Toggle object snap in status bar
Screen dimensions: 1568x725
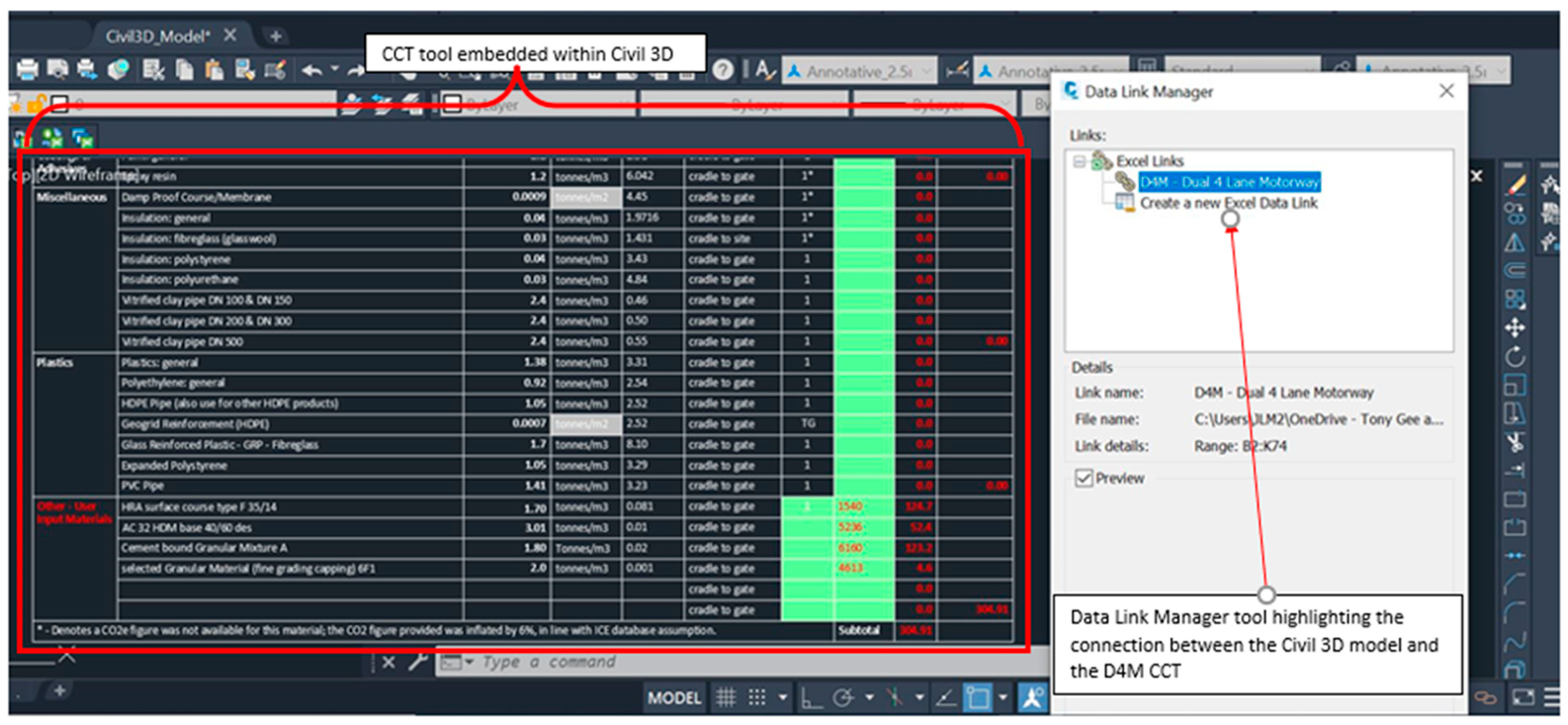978,697
